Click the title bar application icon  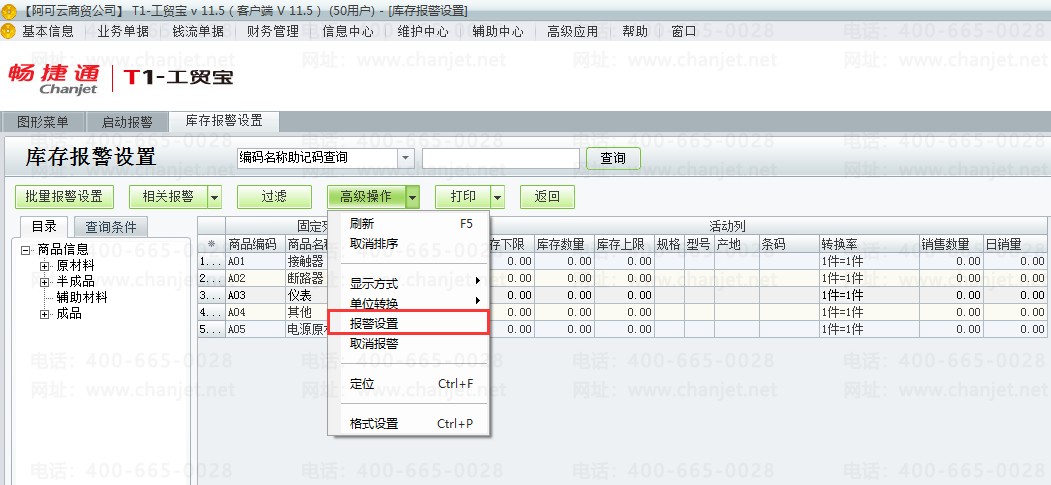point(7,11)
